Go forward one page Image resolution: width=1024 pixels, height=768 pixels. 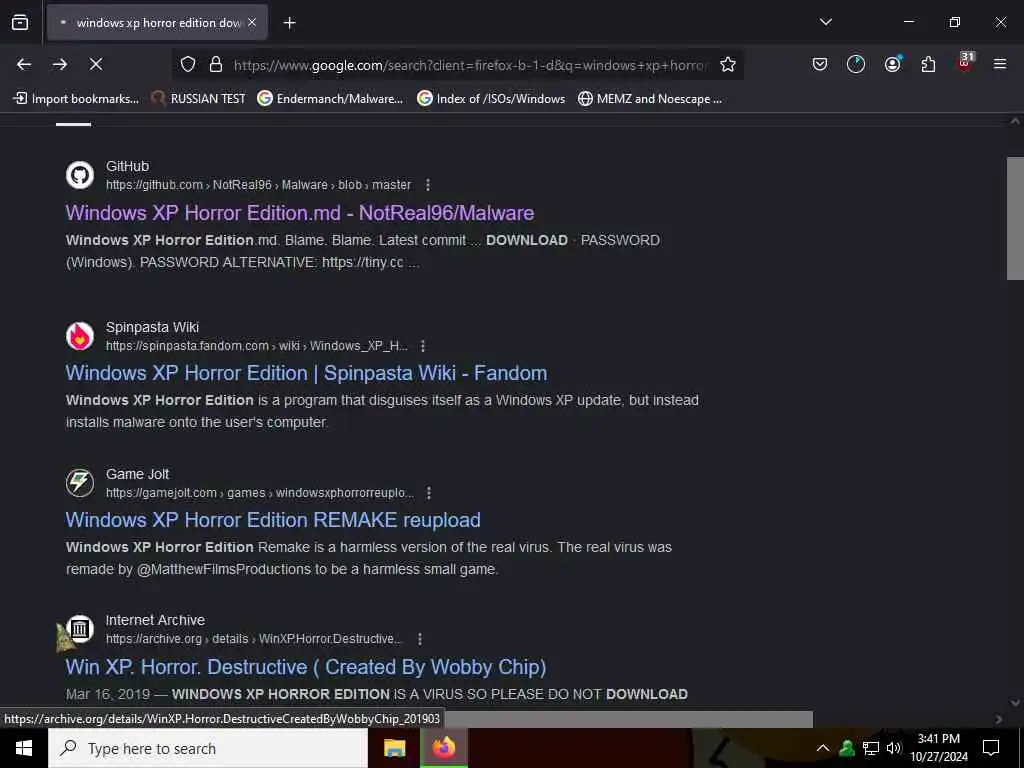coord(60,64)
